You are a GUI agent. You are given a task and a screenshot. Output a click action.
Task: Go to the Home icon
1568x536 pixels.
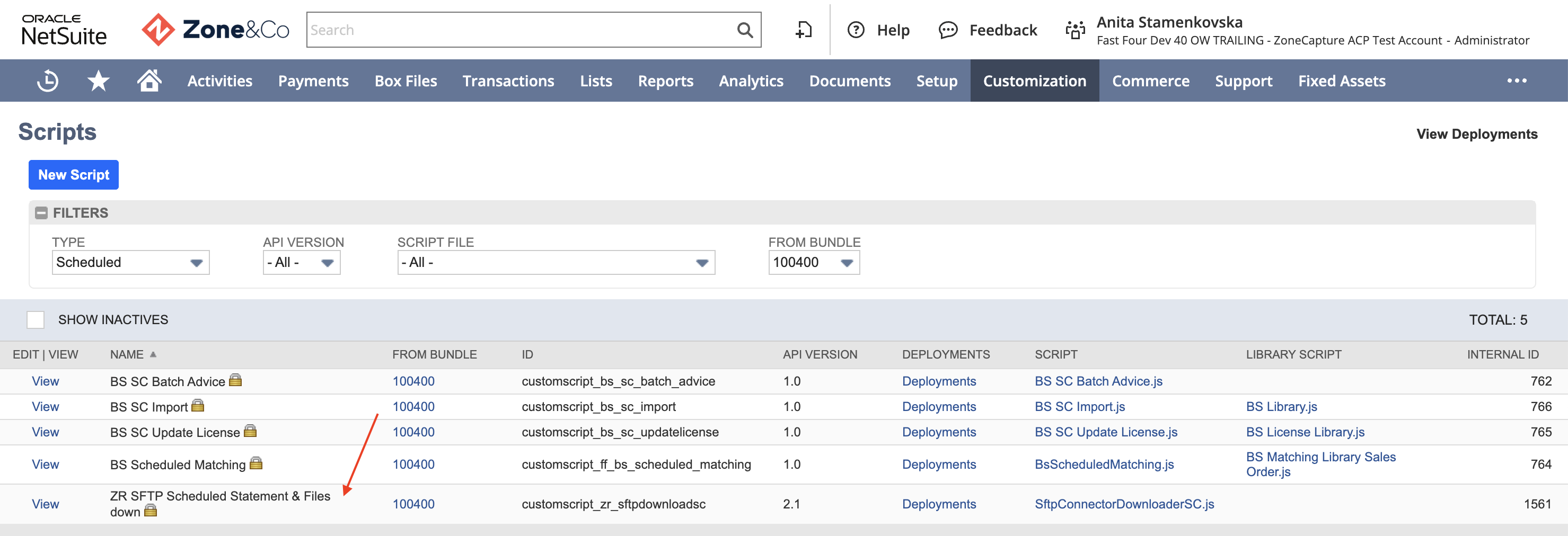coord(148,79)
